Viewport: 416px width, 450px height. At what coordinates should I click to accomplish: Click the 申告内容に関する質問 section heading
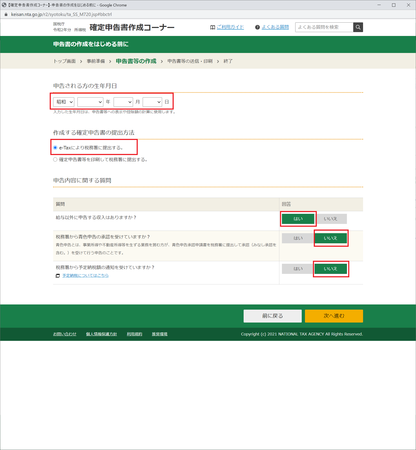click(82, 180)
